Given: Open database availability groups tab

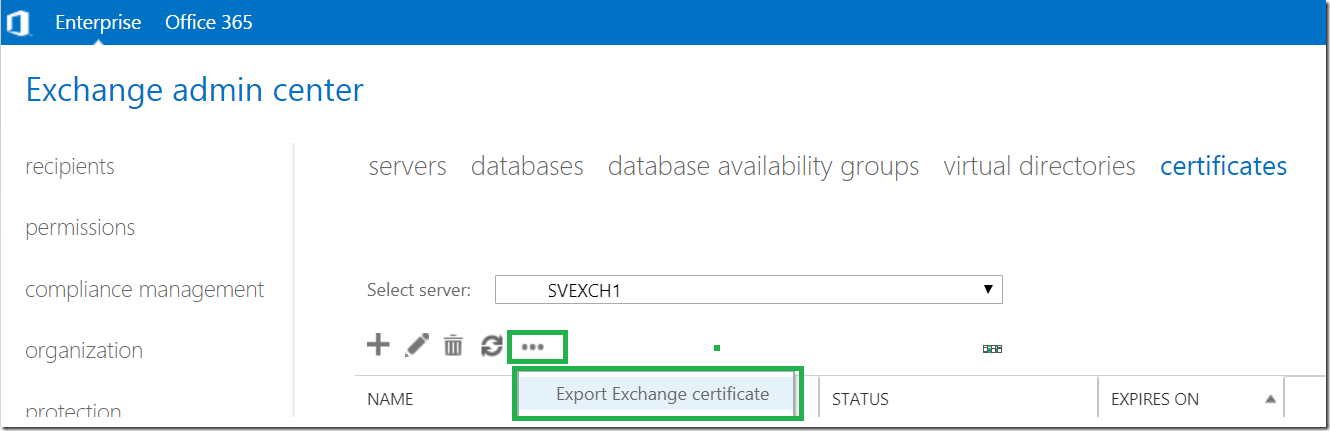Looking at the screenshot, I should click(x=763, y=166).
